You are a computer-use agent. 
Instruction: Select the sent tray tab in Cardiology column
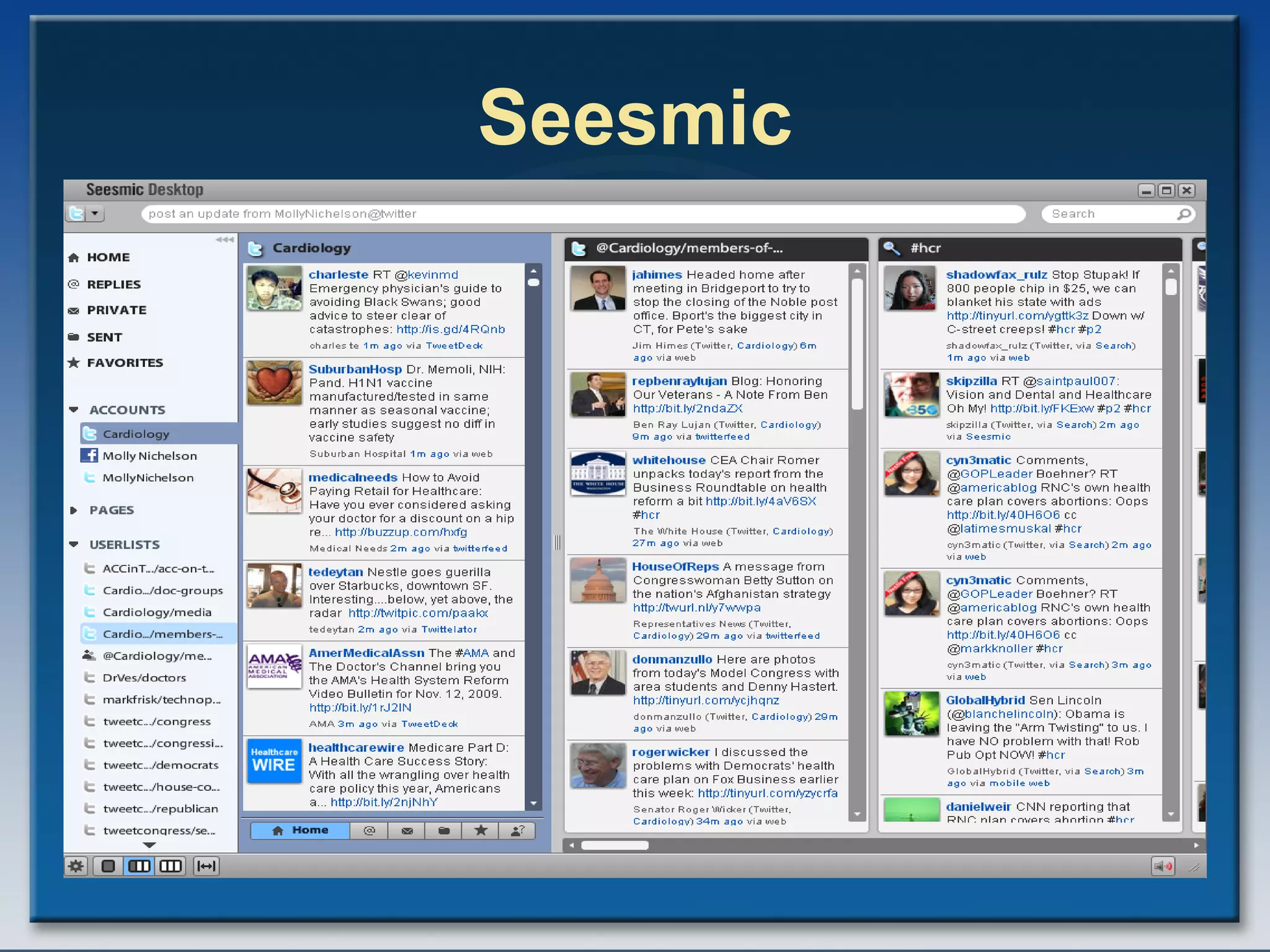pos(444,831)
